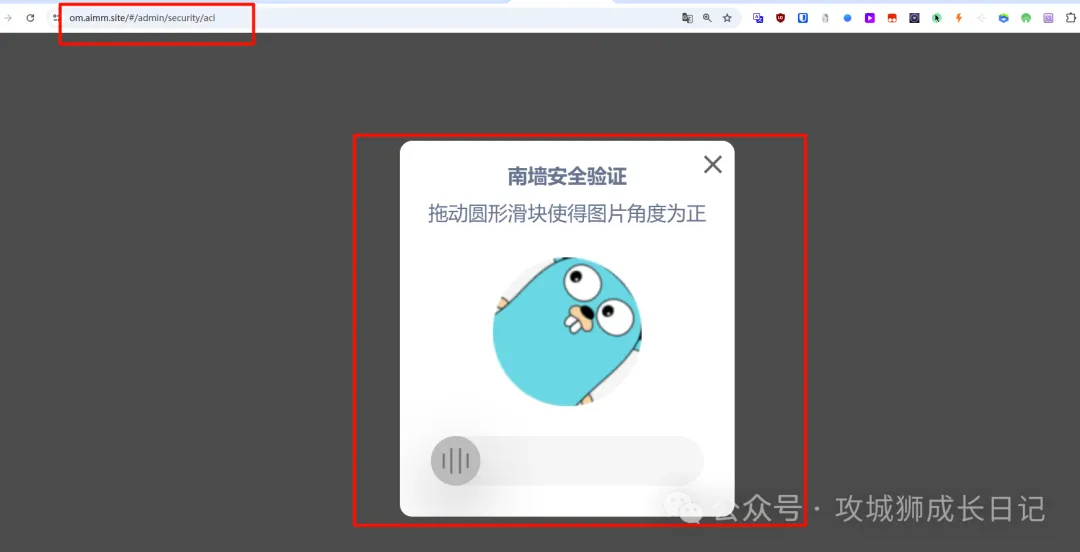Bookmark this page with the star icon
1080x552 pixels.
(727, 18)
